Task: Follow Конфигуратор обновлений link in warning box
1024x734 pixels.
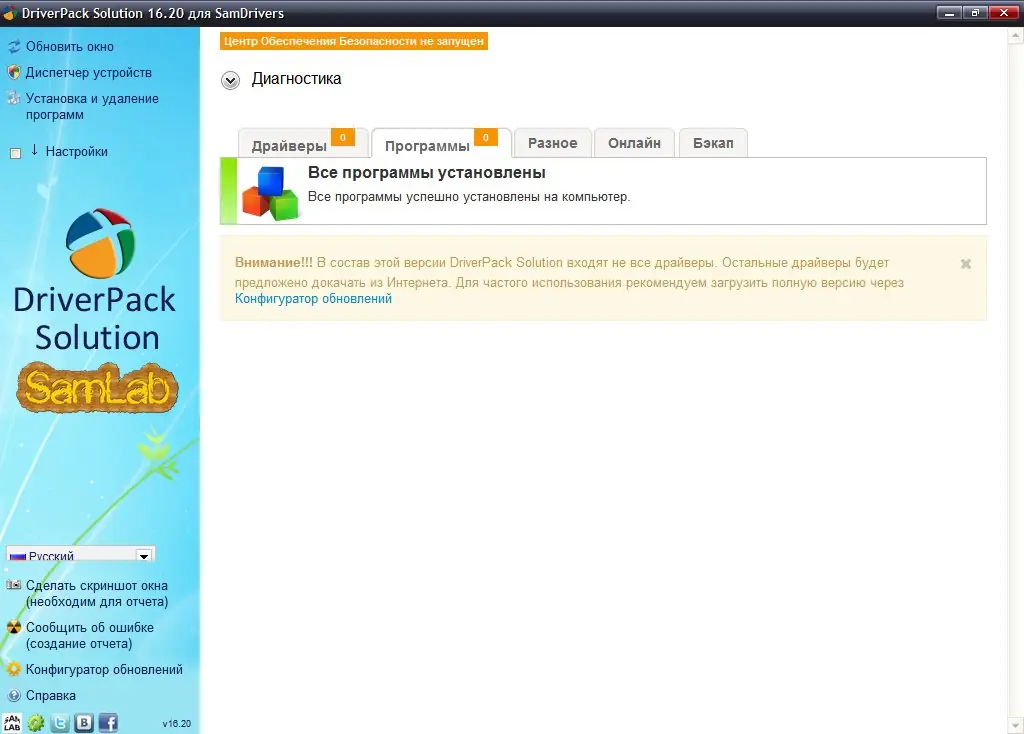Action: pyautogui.click(x=313, y=298)
